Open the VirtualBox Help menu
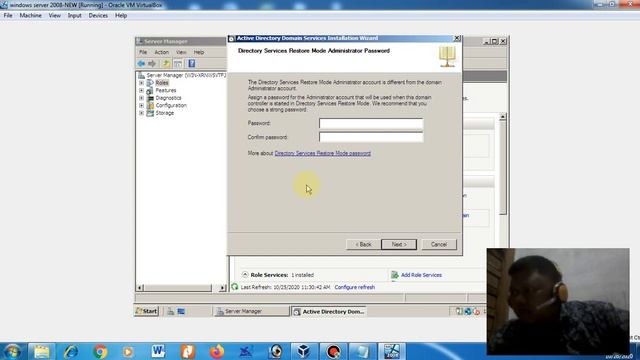Viewport: 640px width, 360px height. [x=121, y=16]
